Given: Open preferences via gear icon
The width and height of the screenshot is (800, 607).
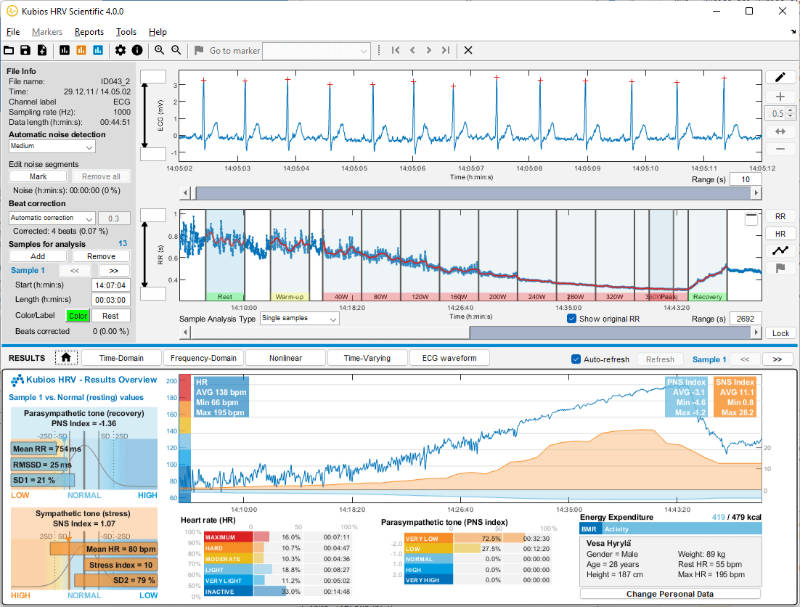Looking at the screenshot, I should pos(120,50).
